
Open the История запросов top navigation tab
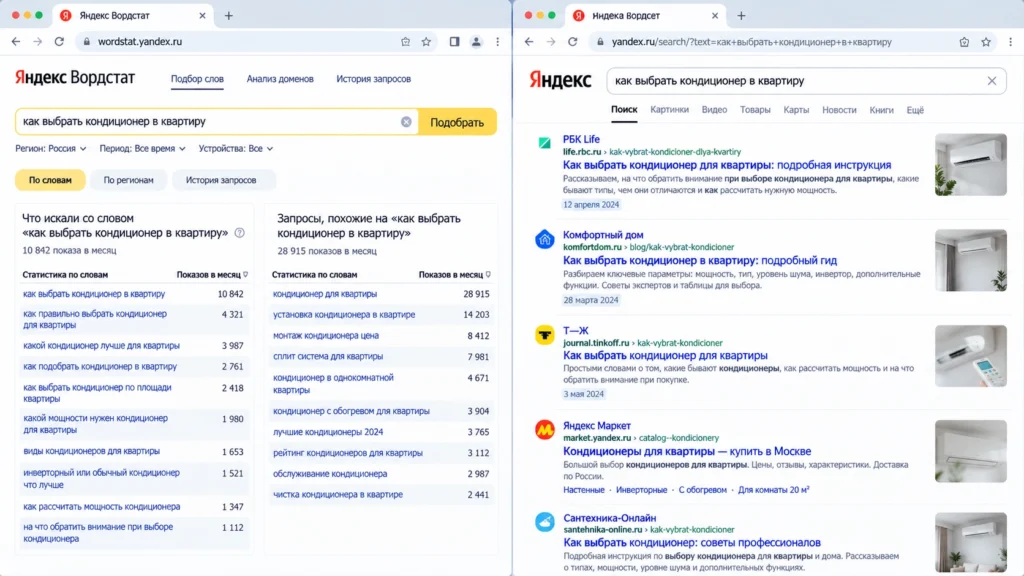pos(374,79)
